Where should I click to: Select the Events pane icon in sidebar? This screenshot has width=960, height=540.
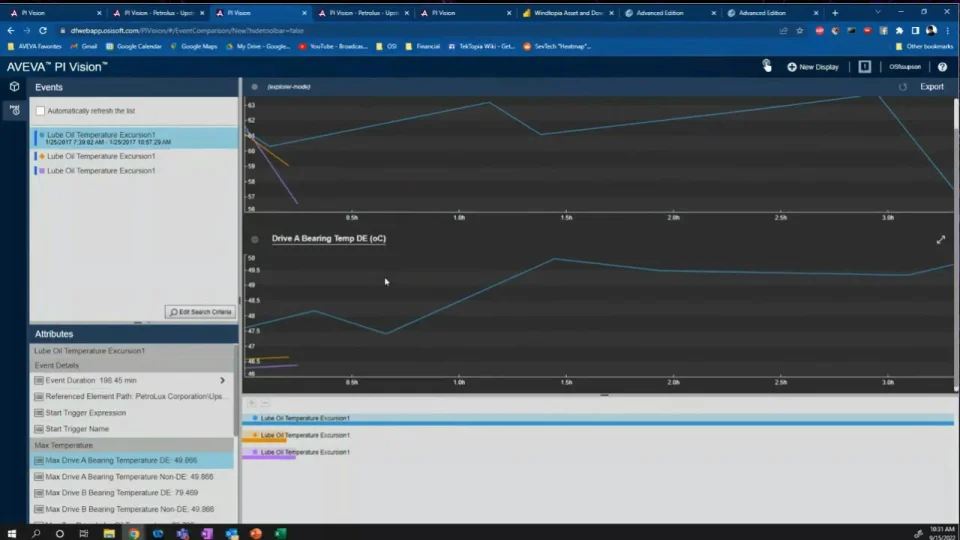[x=14, y=110]
